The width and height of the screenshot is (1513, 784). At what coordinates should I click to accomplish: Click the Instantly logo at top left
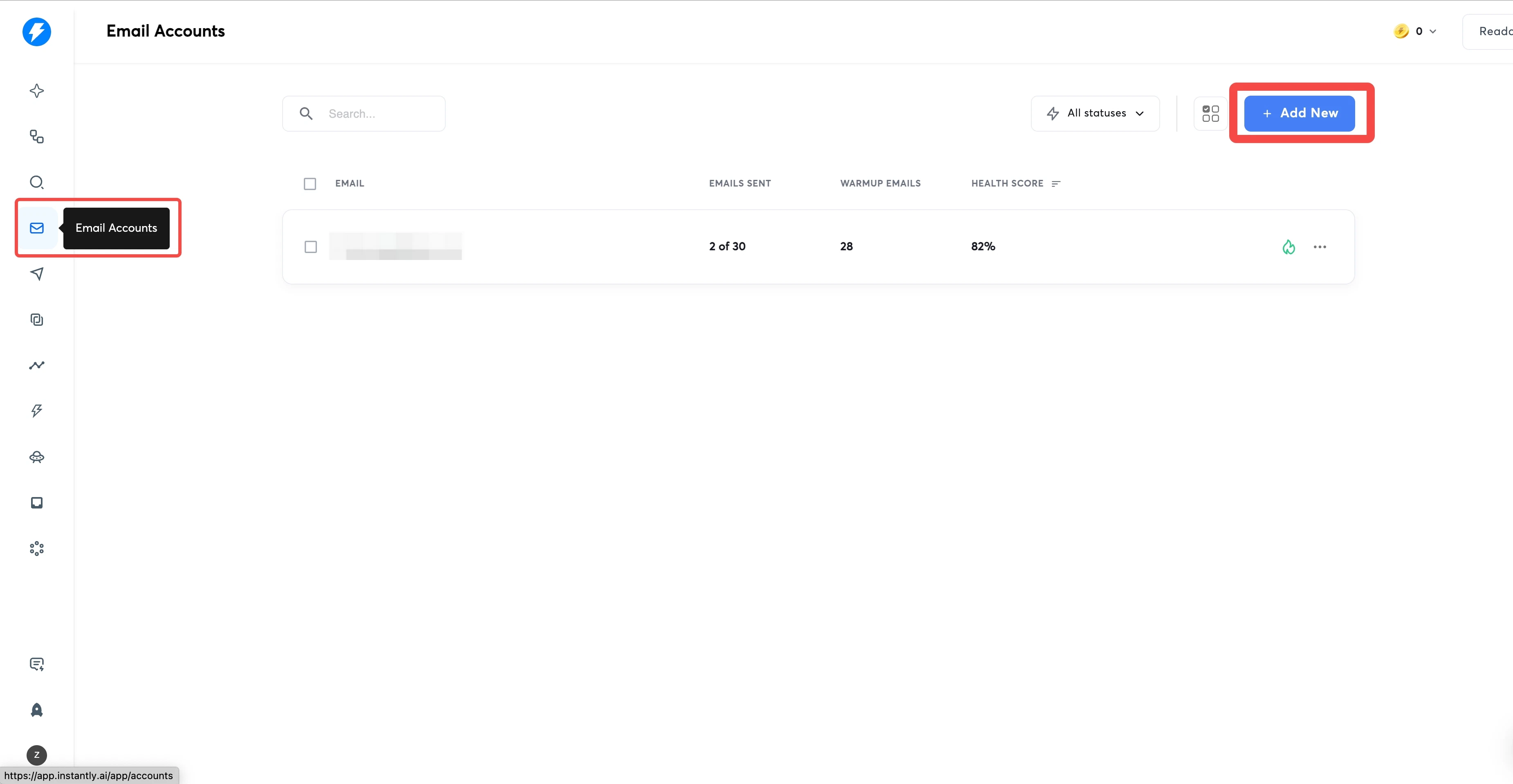tap(37, 32)
